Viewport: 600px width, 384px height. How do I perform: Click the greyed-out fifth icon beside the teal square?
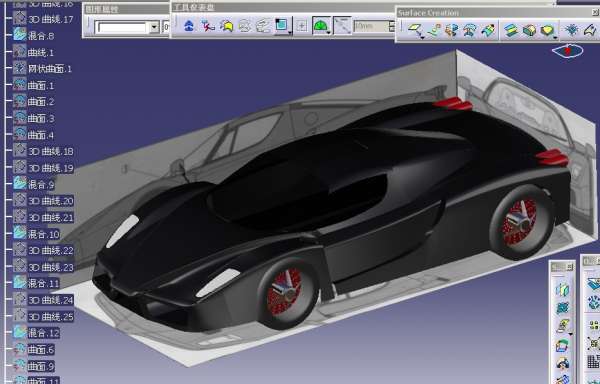click(x=263, y=26)
